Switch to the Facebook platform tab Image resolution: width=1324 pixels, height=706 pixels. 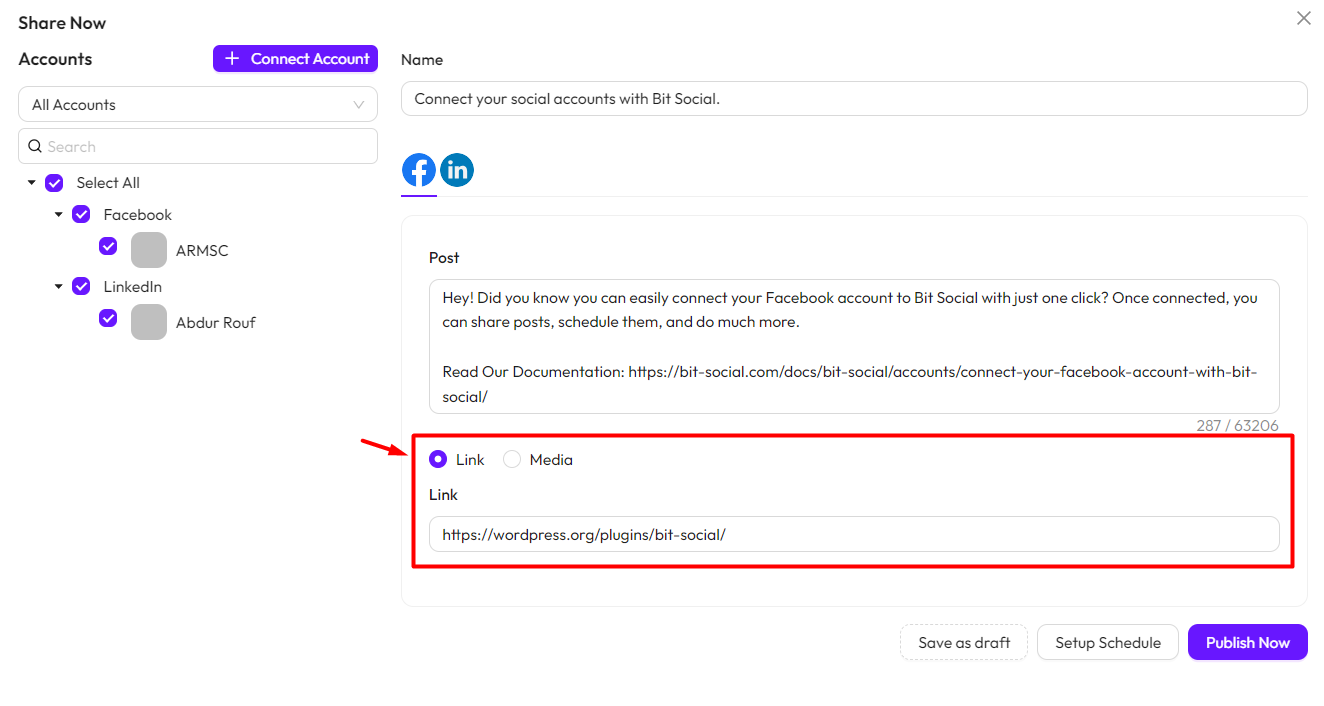click(x=419, y=170)
